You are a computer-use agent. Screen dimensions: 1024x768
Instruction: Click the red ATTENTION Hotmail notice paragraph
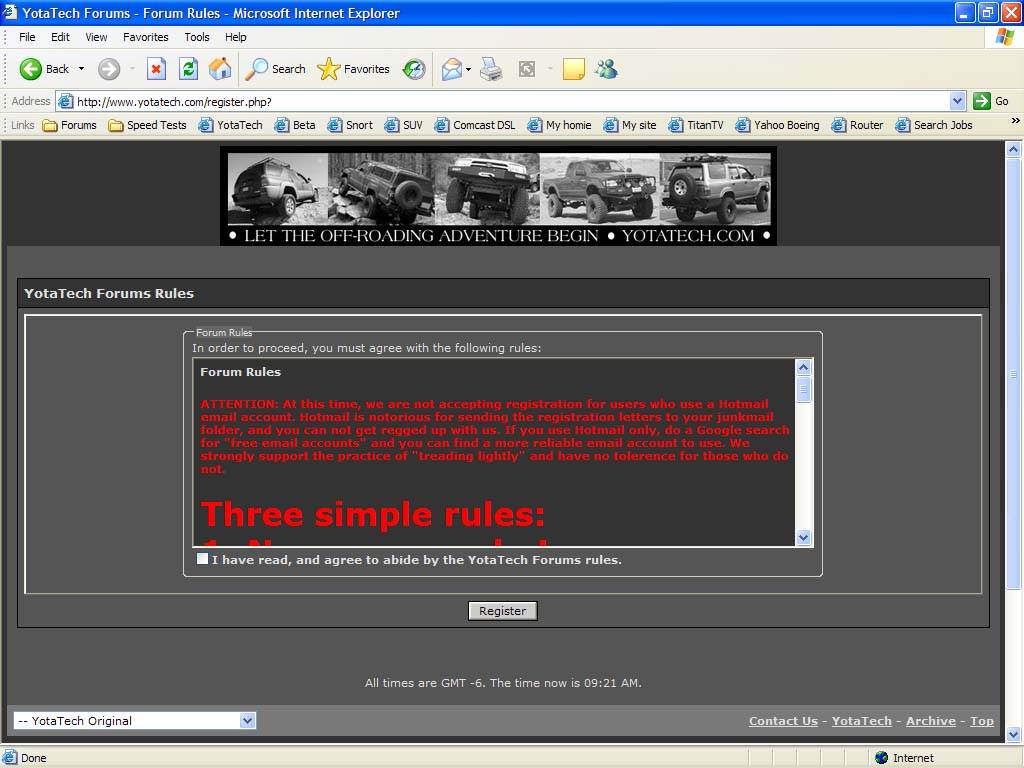[x=494, y=436]
